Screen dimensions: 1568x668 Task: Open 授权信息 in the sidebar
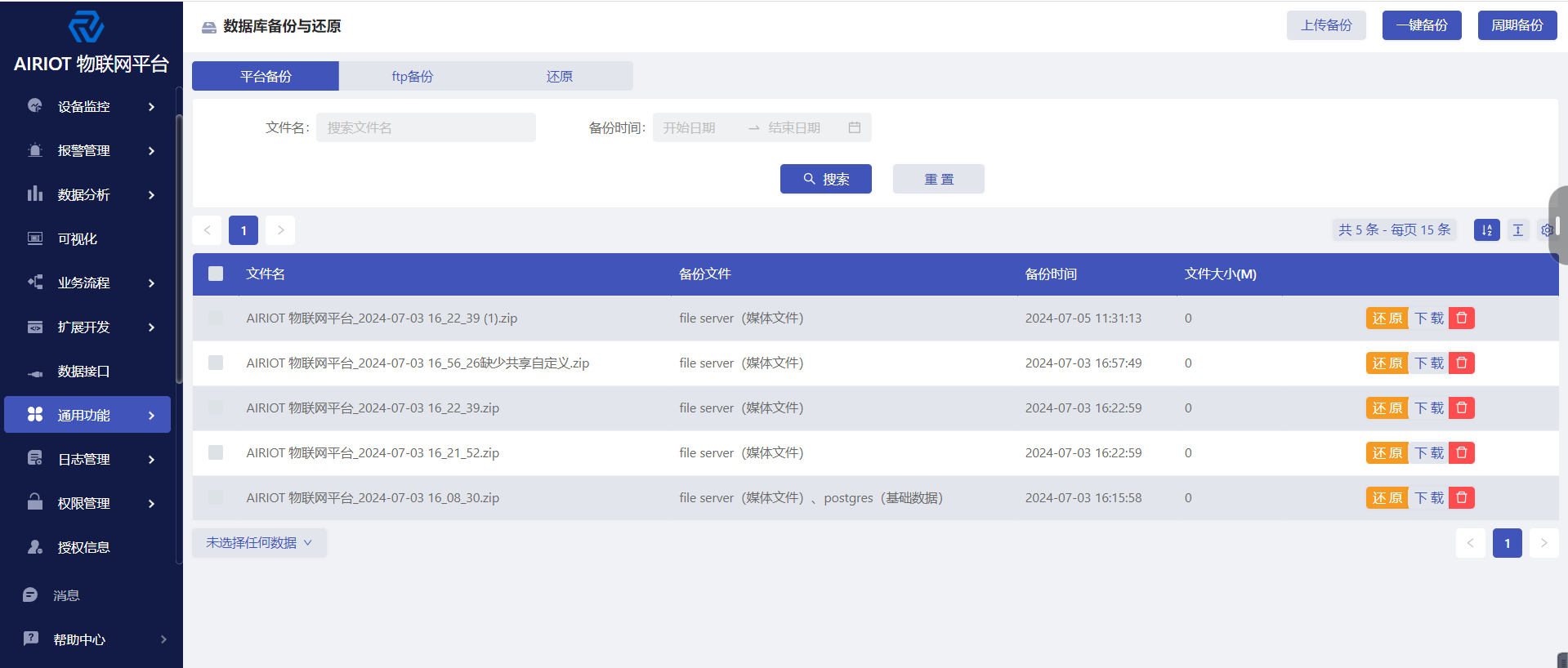click(x=87, y=547)
